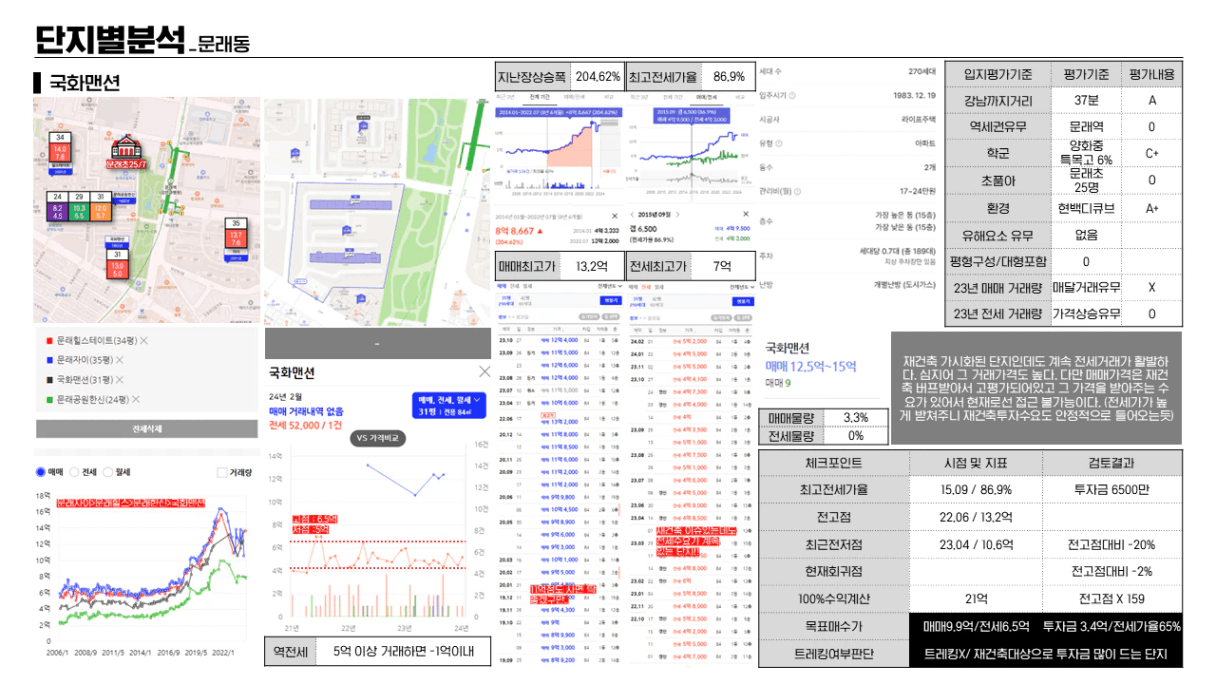
Task: Click info icon beside 관리비(월)
Action: pos(798,192)
